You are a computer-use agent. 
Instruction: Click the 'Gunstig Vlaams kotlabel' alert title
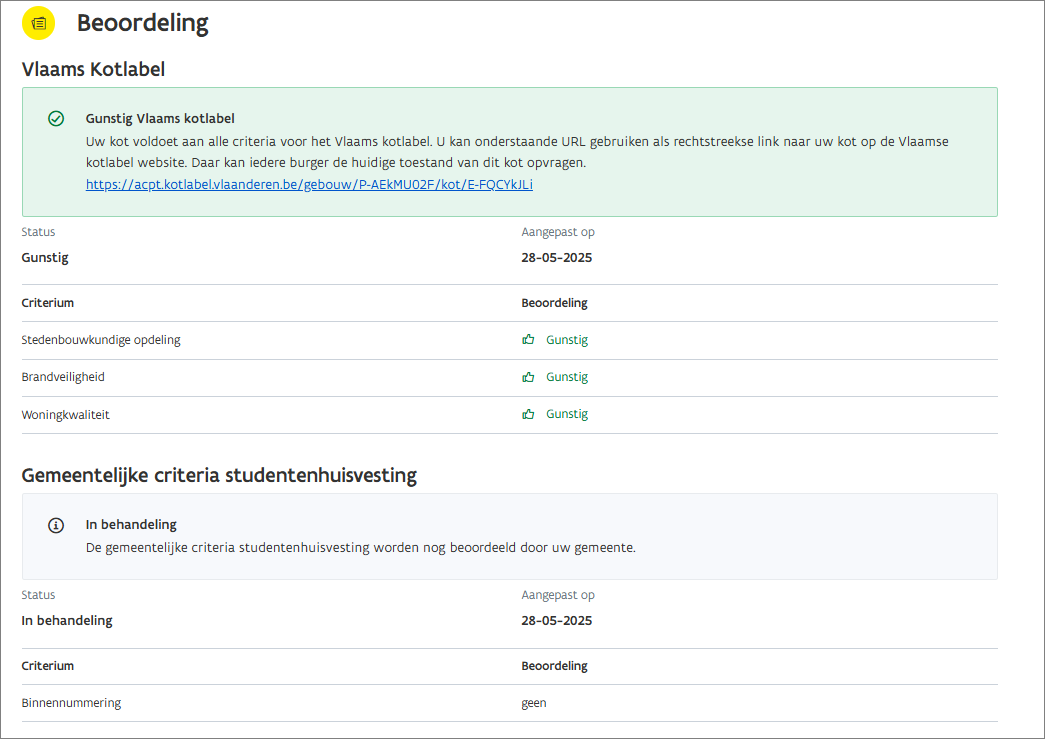pos(160,119)
